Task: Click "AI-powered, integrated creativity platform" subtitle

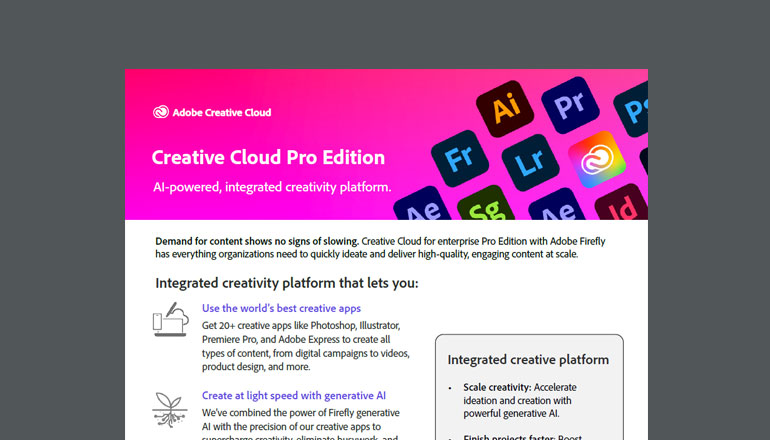Action: click(271, 186)
